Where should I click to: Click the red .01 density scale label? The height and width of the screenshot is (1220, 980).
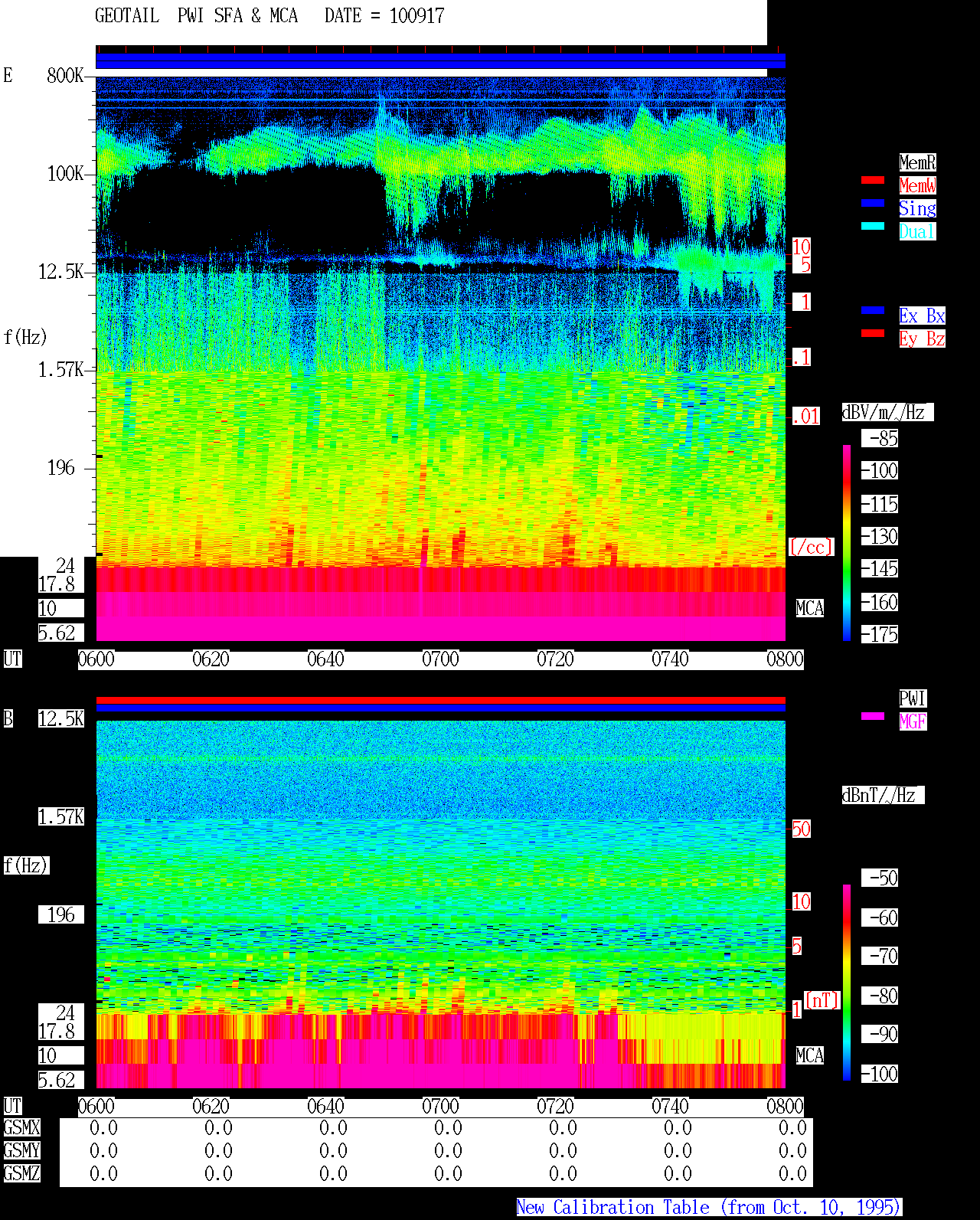(x=805, y=417)
